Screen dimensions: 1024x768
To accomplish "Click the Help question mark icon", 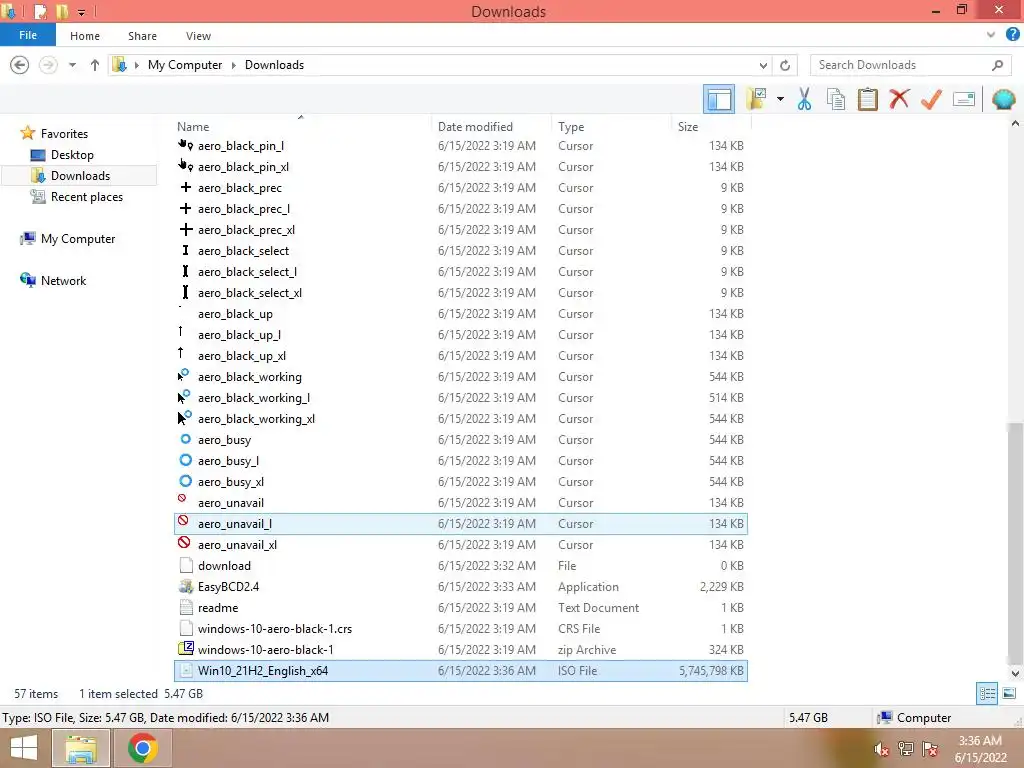I will [1013, 35].
